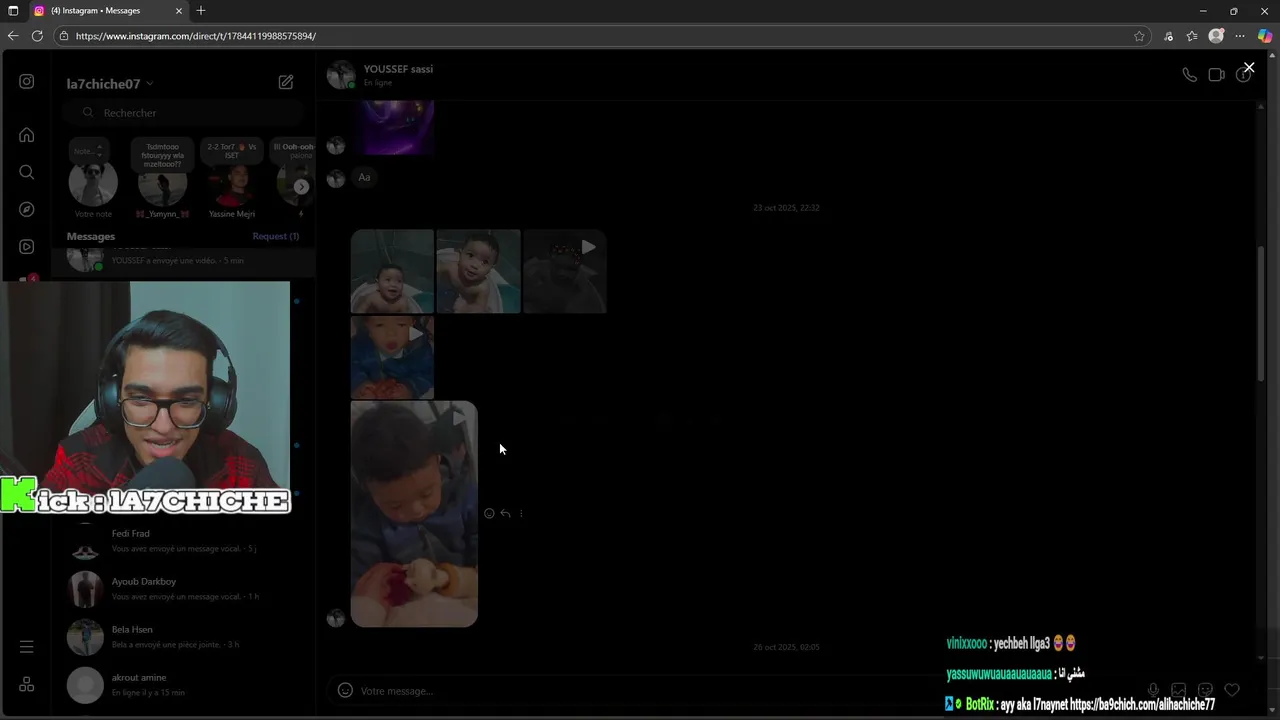The height and width of the screenshot is (720, 1280).
Task: Open the YOUSSEF a envoyé une vidéo thread
Action: coord(184,260)
